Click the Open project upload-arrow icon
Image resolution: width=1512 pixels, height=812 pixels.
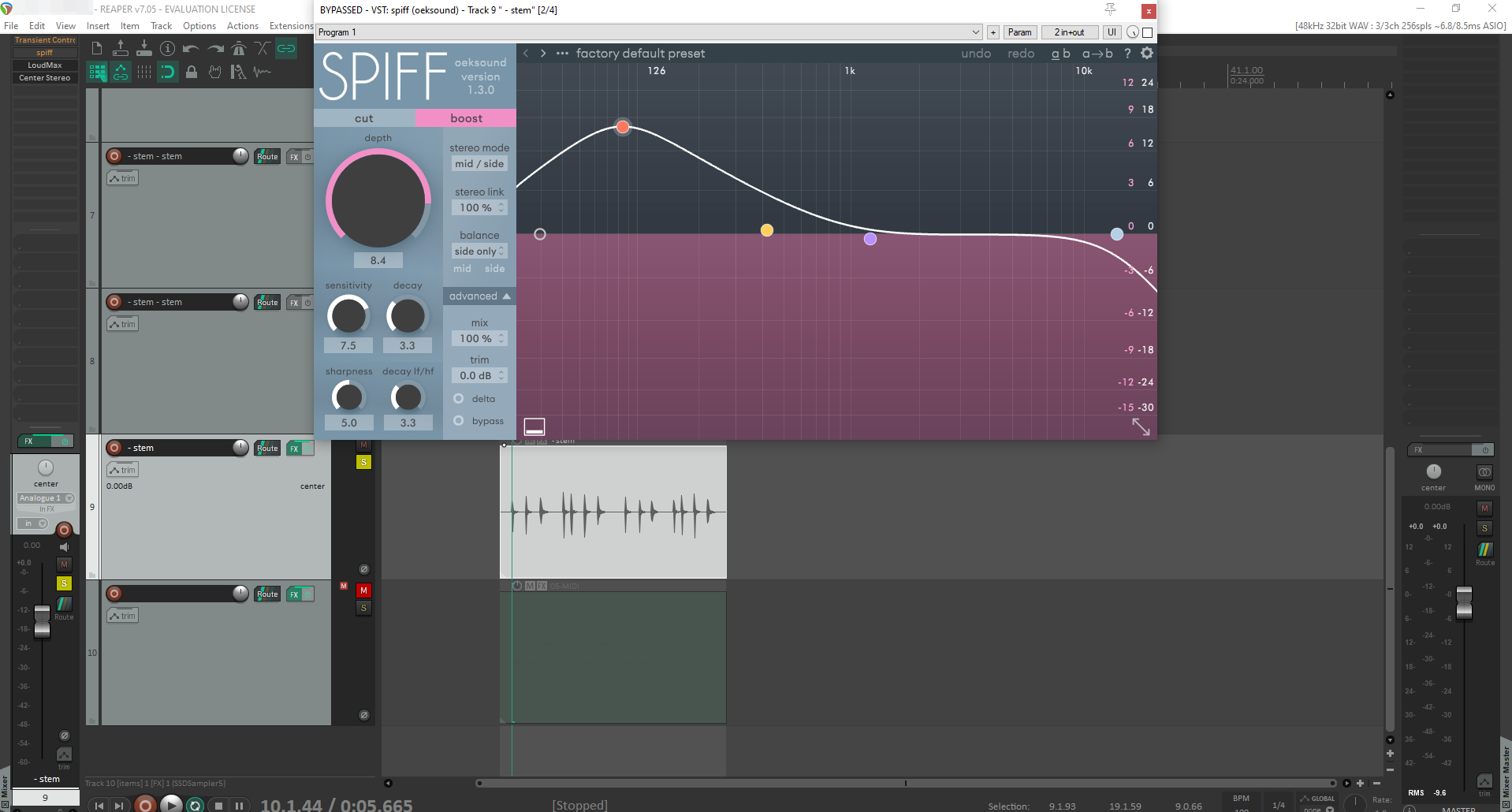point(121,49)
